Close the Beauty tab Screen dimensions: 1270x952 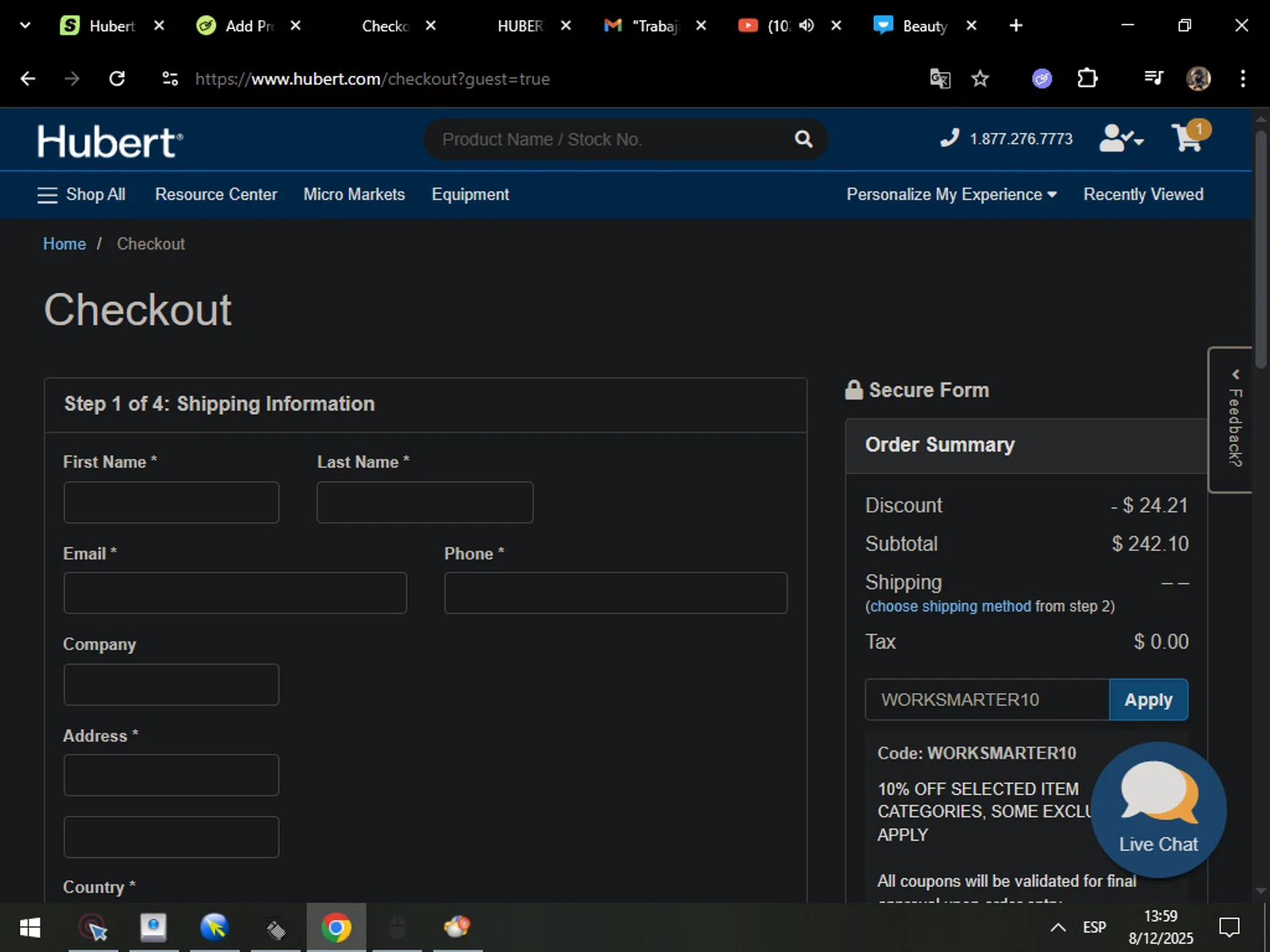click(971, 25)
